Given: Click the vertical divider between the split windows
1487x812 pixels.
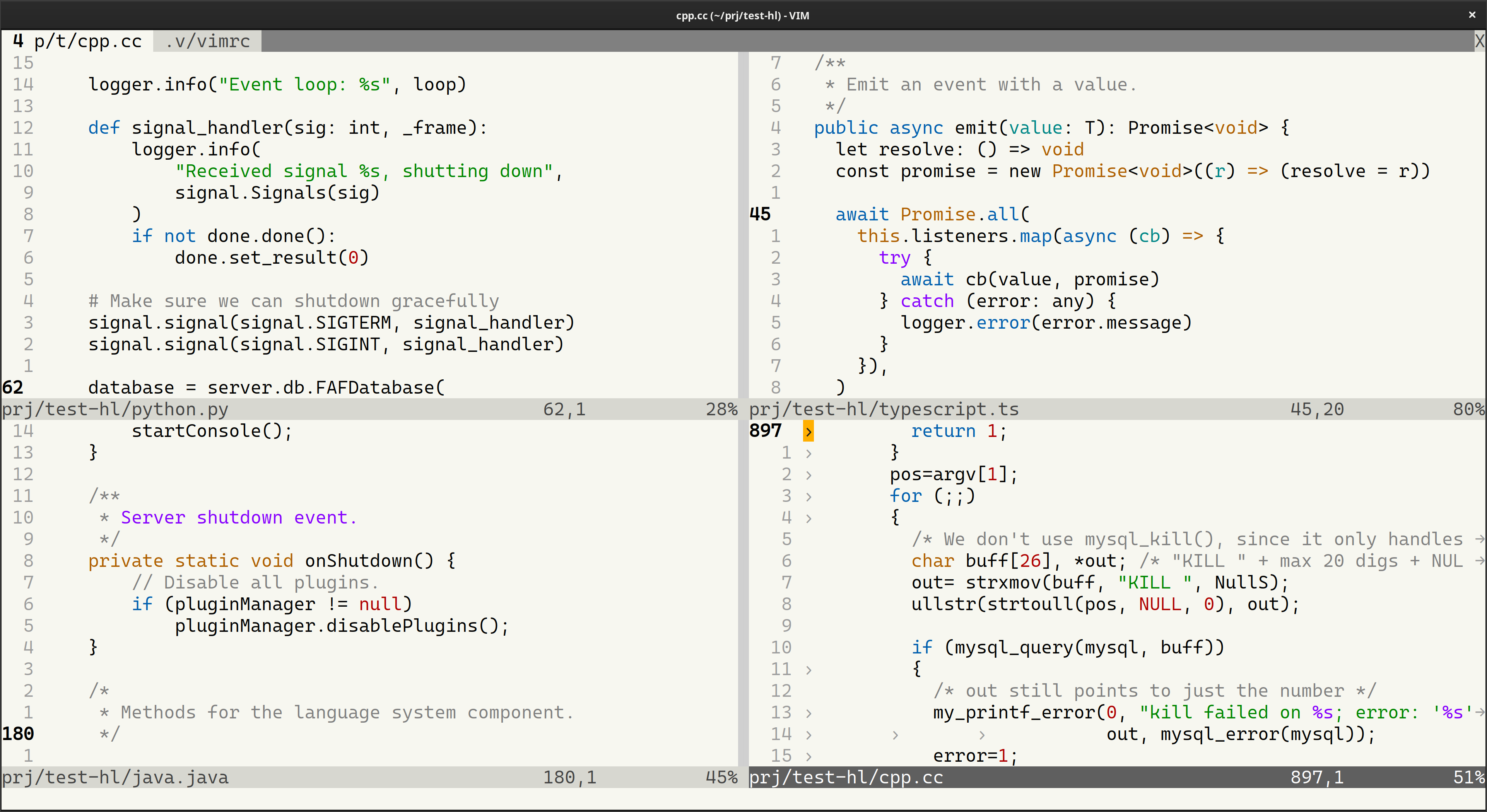Looking at the screenshot, I should tap(743, 231).
